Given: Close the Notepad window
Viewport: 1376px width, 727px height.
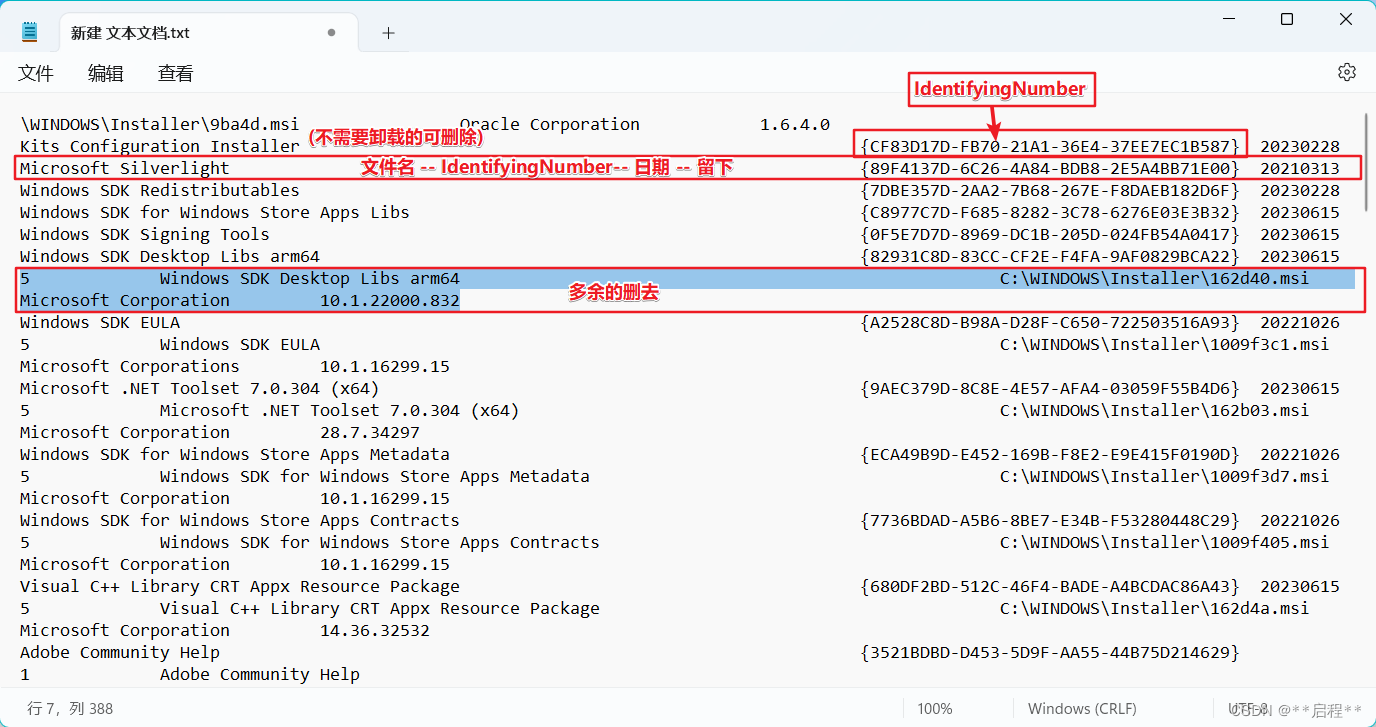Looking at the screenshot, I should [x=1346, y=19].
